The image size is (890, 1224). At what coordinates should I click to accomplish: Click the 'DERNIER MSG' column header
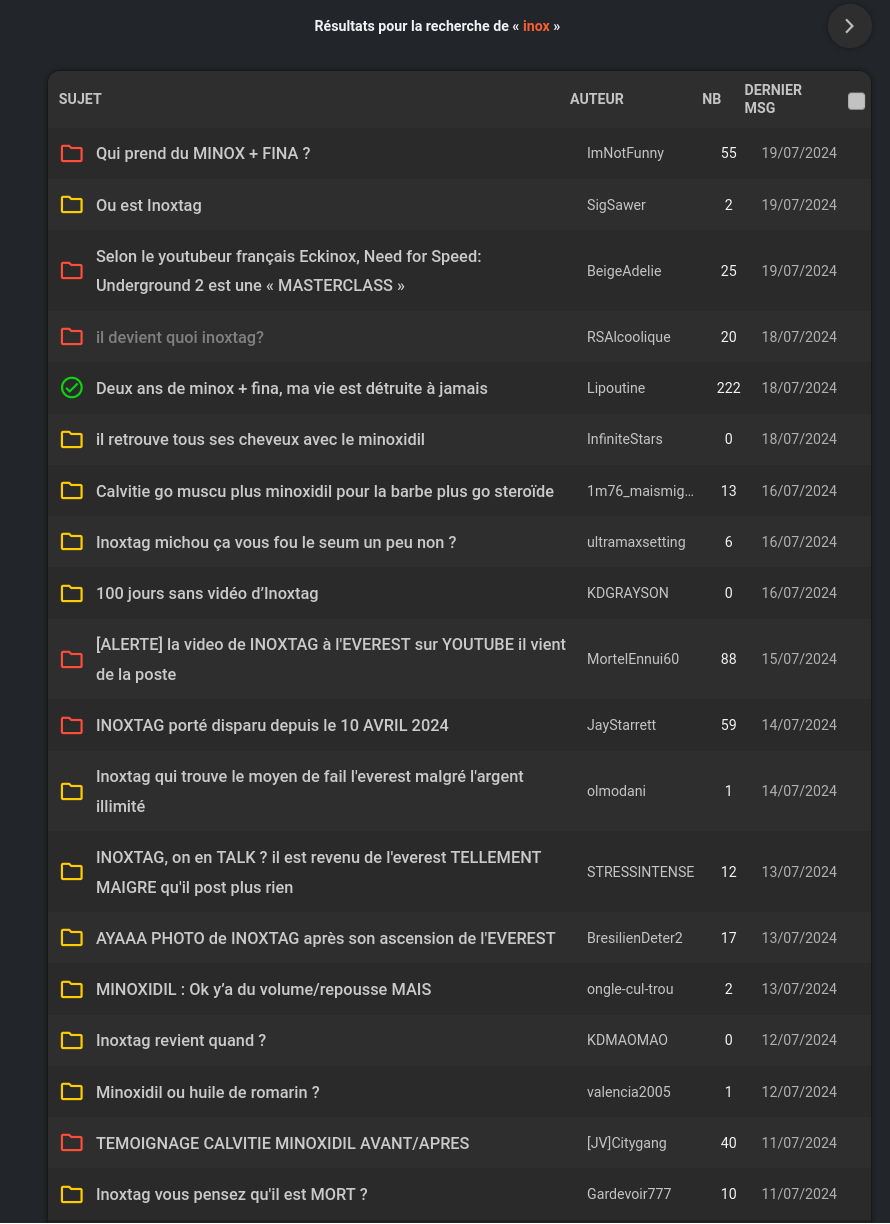click(773, 99)
